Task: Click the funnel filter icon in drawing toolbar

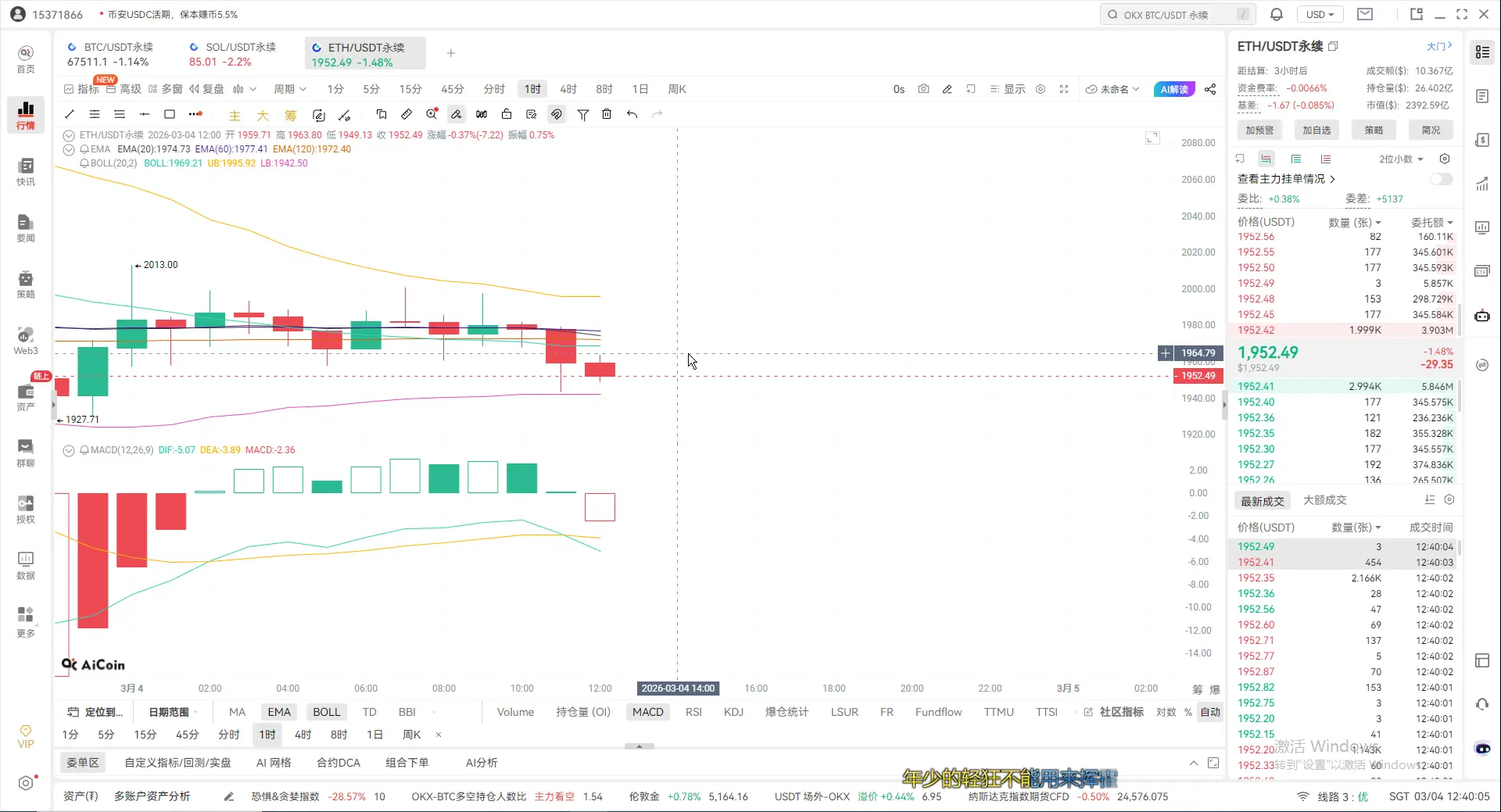Action: pos(583,114)
